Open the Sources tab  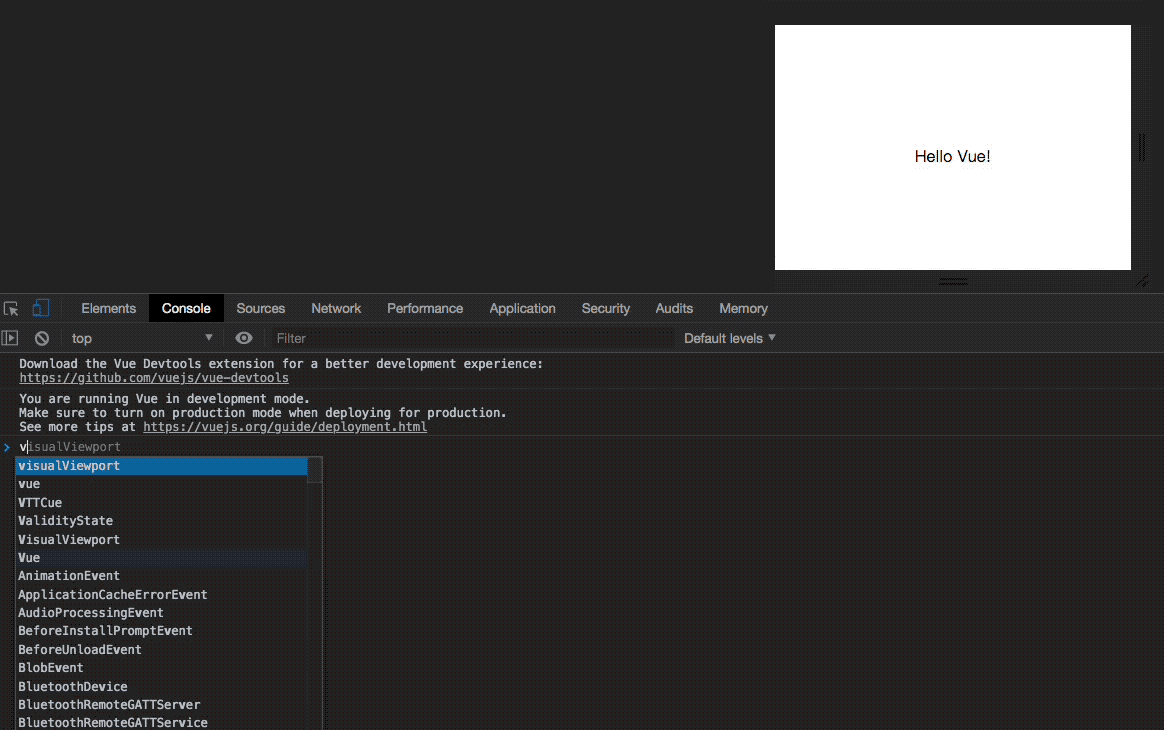(x=261, y=308)
